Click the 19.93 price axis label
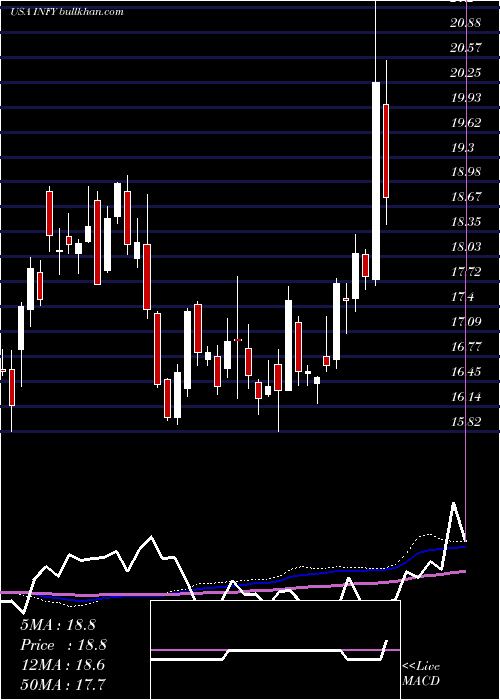The height and width of the screenshot is (700, 500). [466, 97]
